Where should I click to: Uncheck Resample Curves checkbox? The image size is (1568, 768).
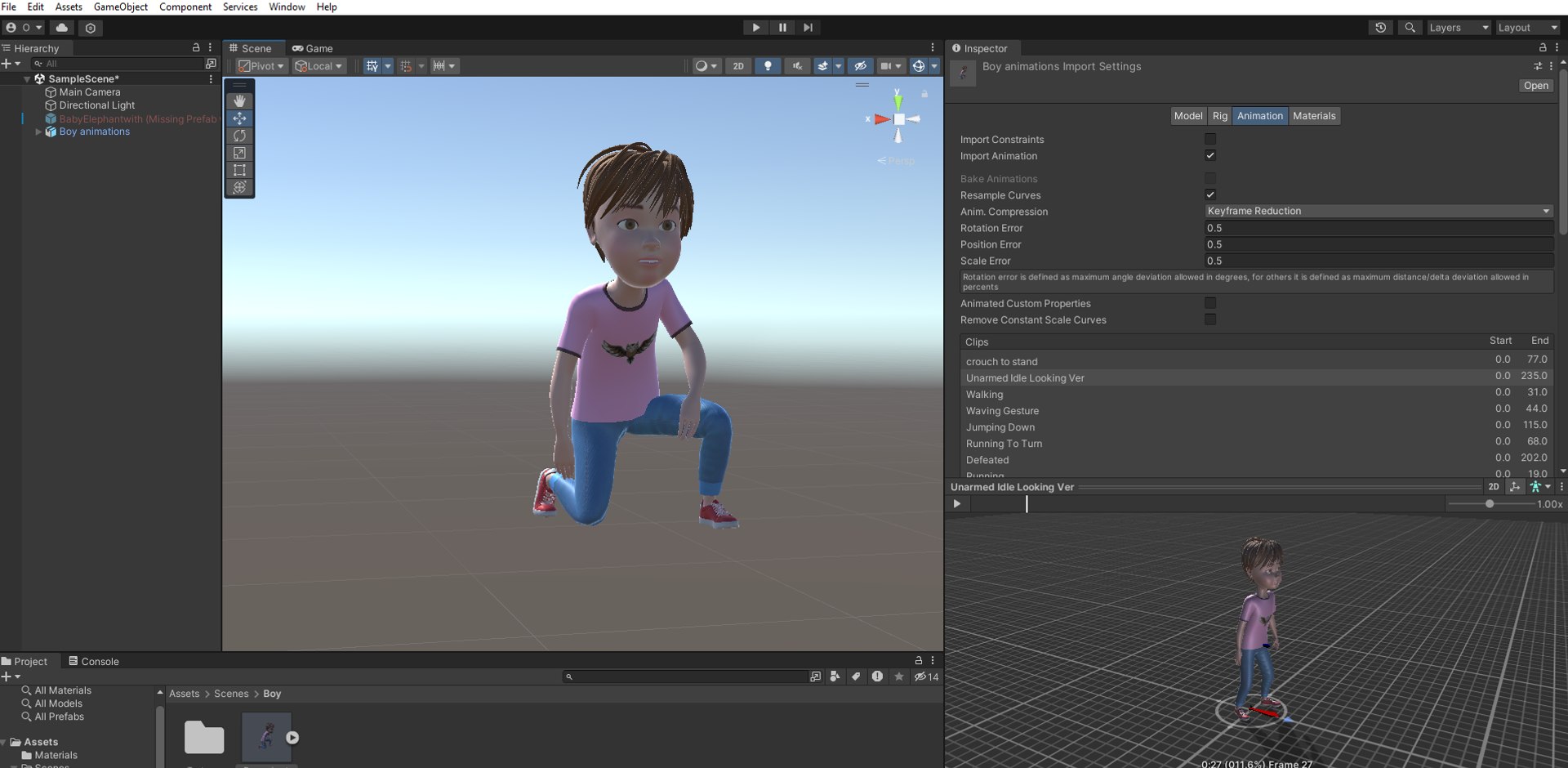pyautogui.click(x=1210, y=194)
